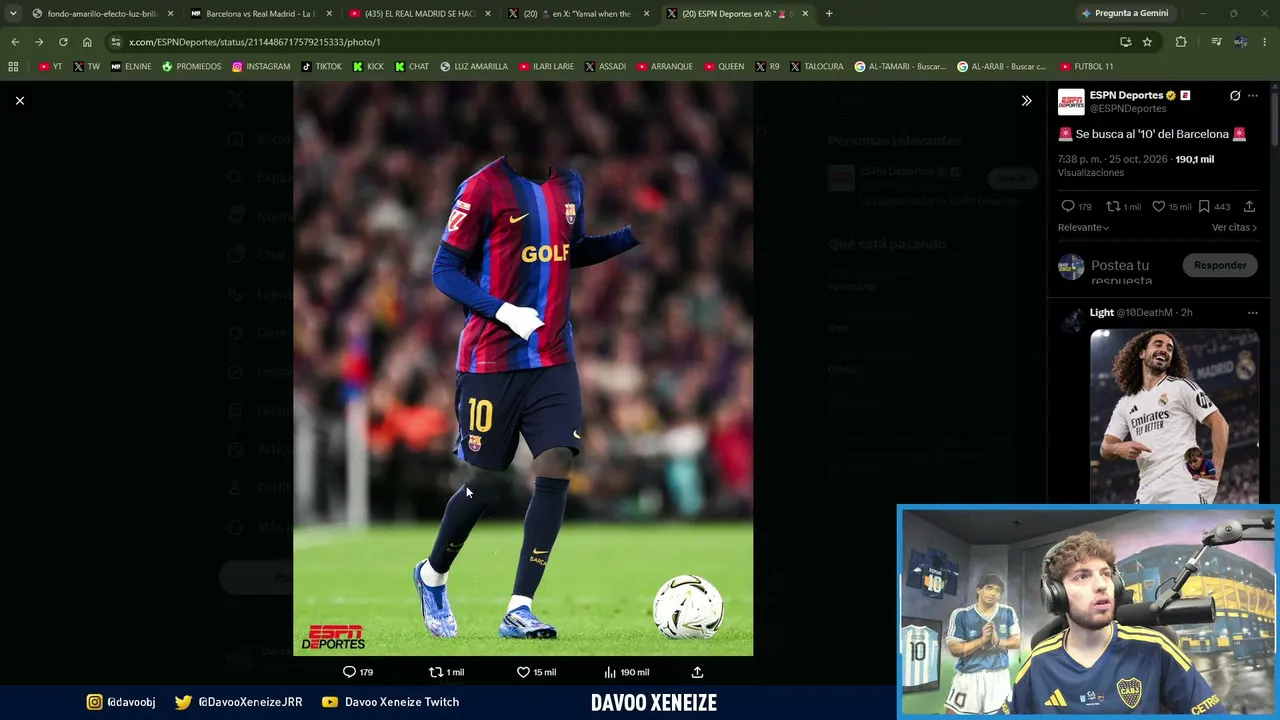Reload the page in browser toolbar
Screen dimensions: 1280x720
coord(63,42)
